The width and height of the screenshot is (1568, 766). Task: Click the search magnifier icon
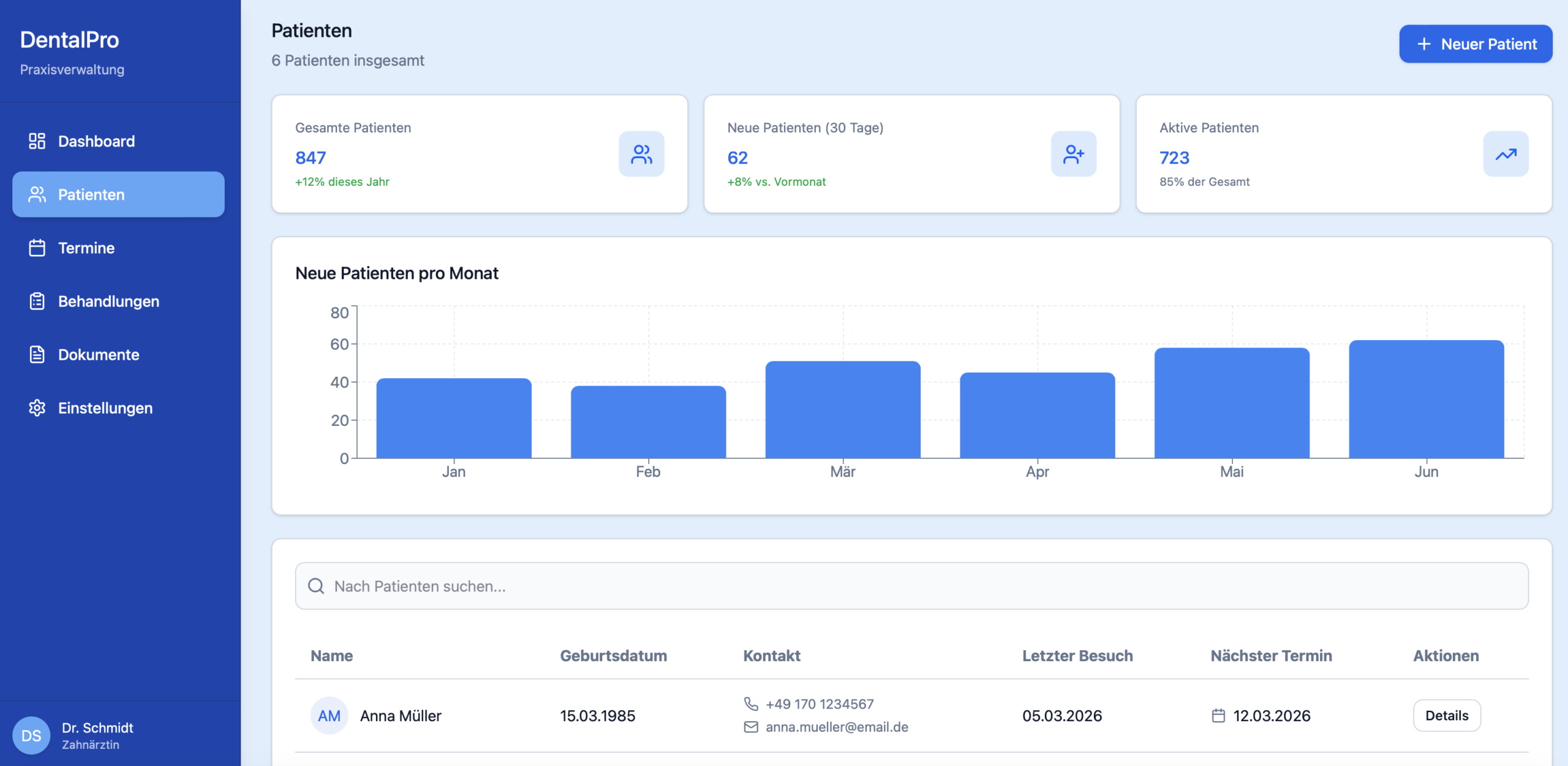(316, 586)
